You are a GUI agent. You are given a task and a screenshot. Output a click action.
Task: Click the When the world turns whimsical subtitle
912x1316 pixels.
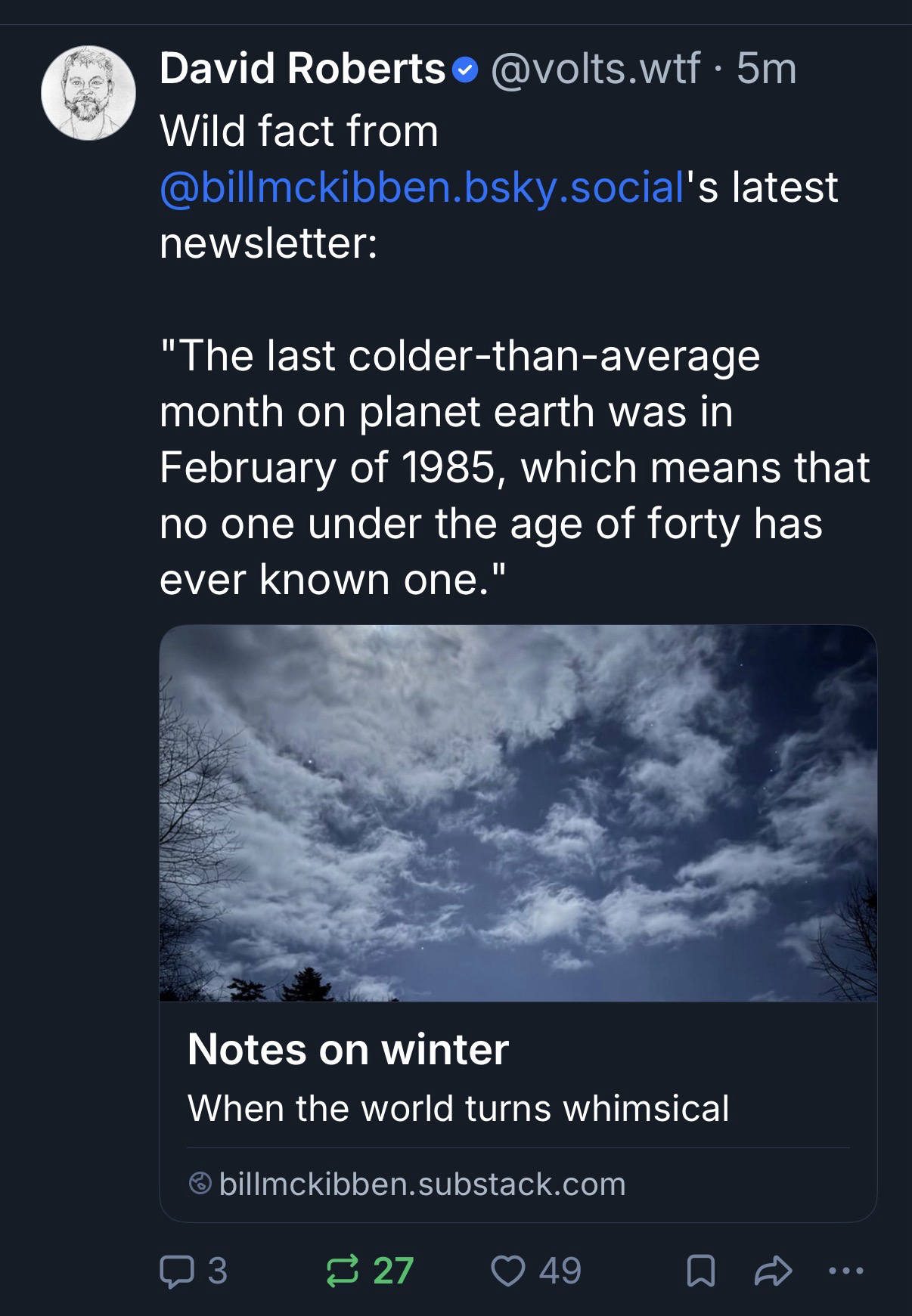pos(458,1108)
